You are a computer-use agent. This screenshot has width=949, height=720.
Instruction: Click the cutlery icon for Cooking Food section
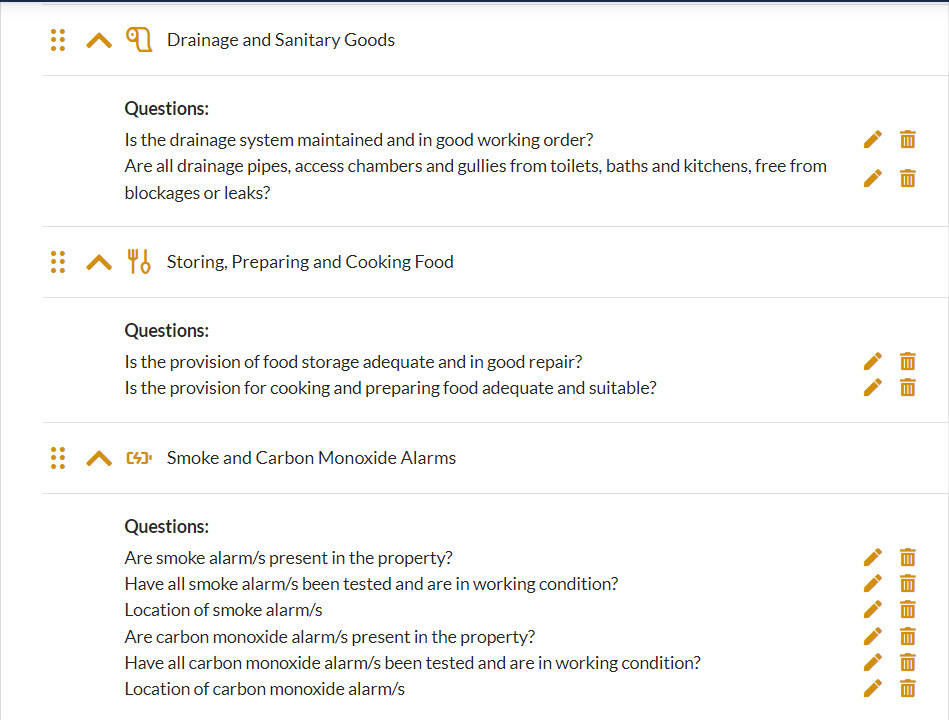139,262
